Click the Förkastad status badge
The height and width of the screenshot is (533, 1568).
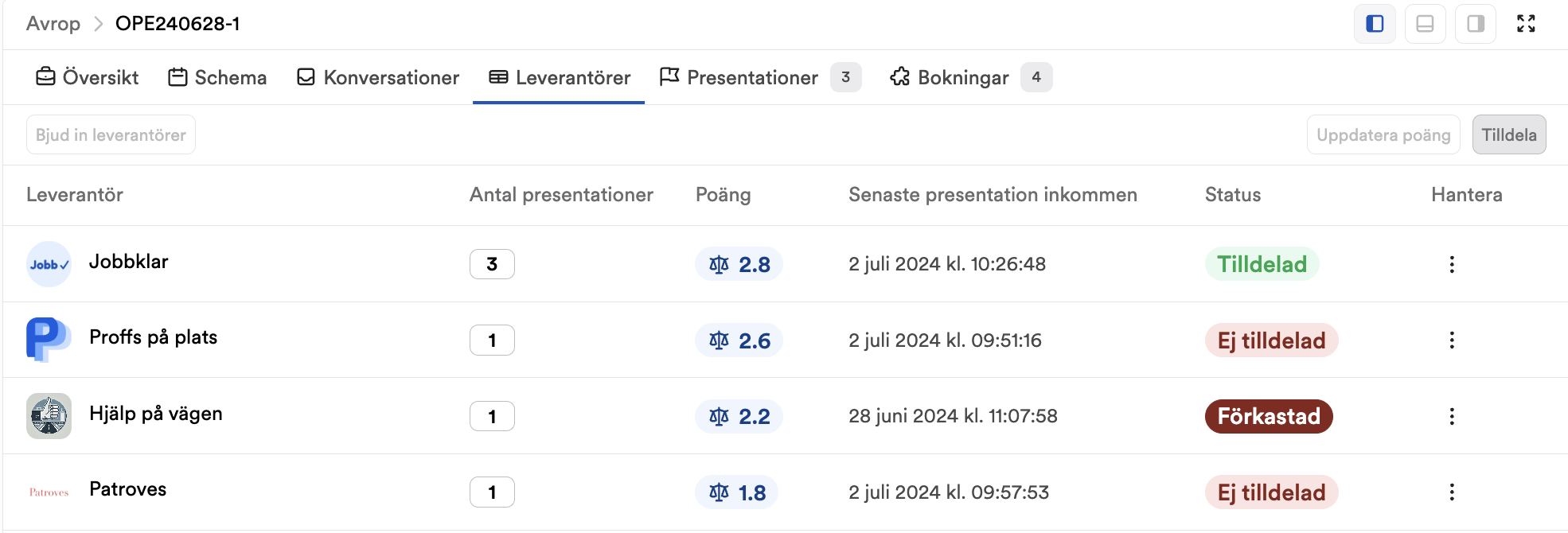click(1269, 416)
